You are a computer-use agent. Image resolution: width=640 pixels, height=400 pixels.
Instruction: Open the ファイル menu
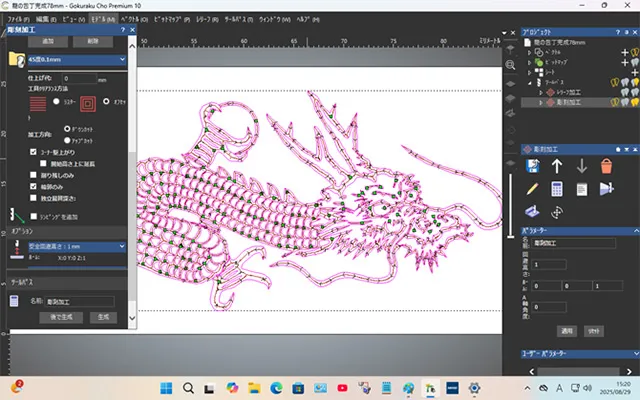(17, 18)
